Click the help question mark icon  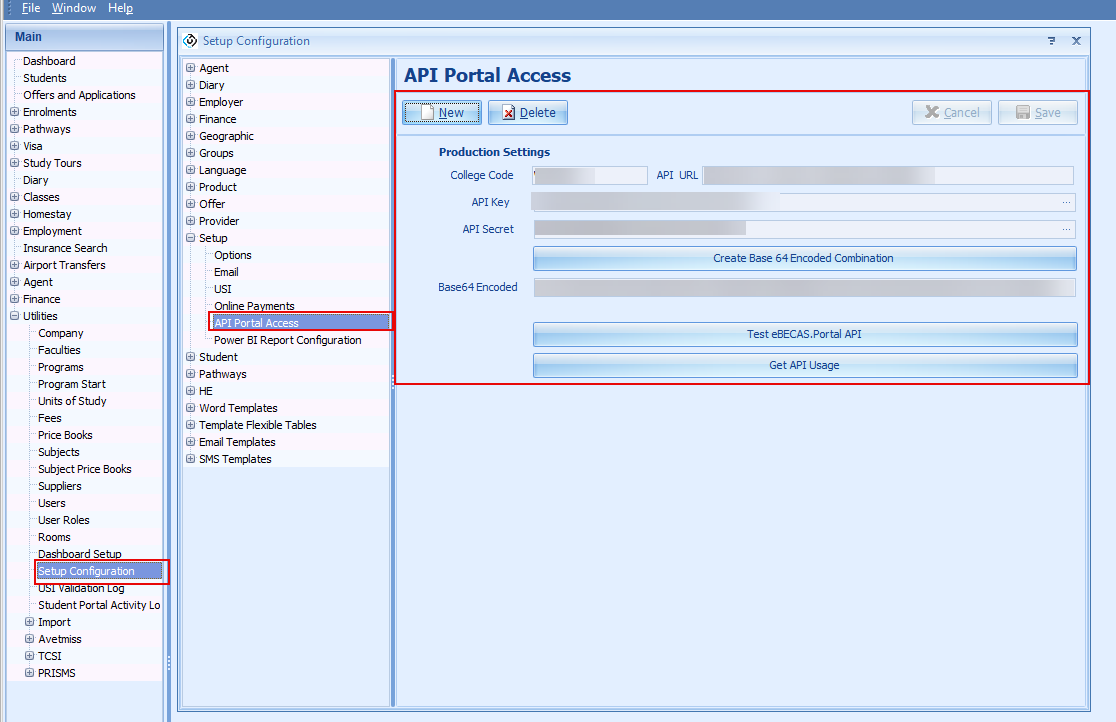click(1051, 41)
